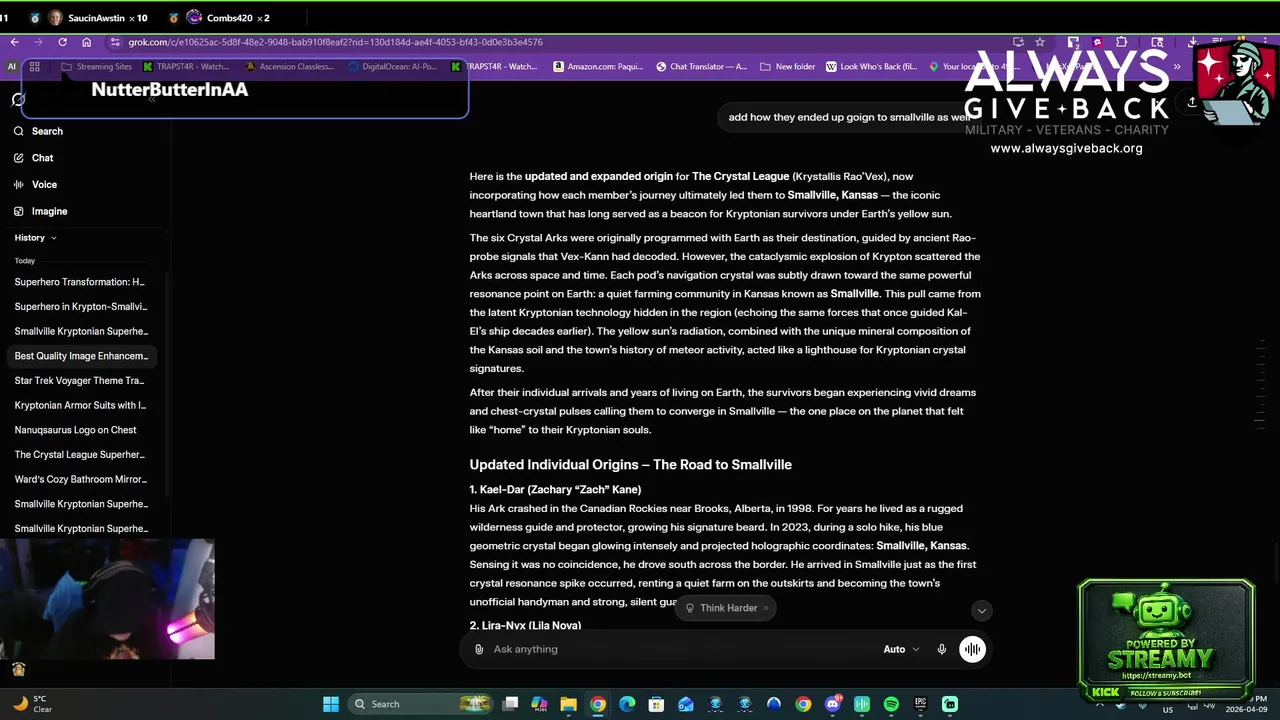
Task: Start dictation with the microphone icon
Action: 941,649
